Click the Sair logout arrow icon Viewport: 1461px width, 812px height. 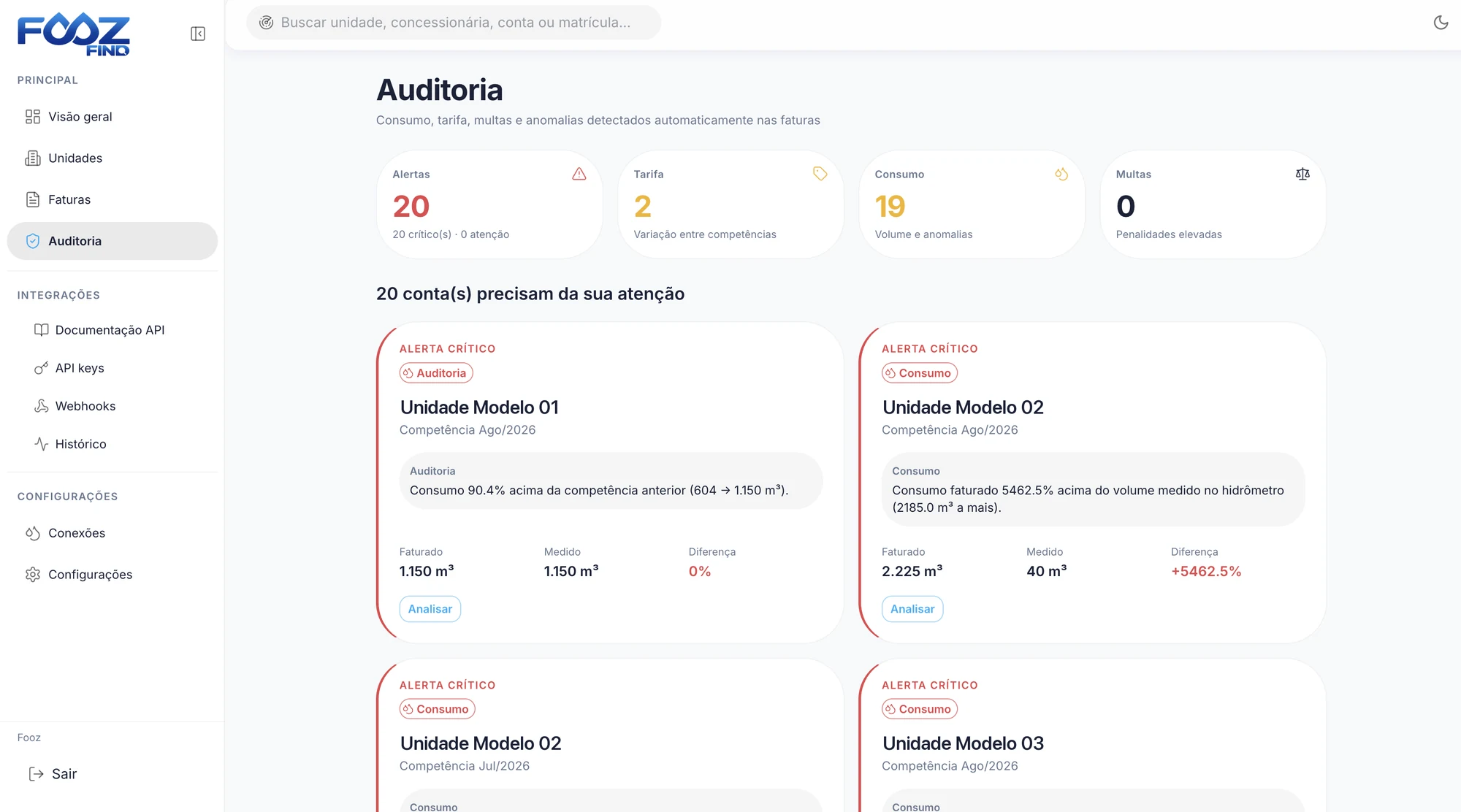coord(36,774)
